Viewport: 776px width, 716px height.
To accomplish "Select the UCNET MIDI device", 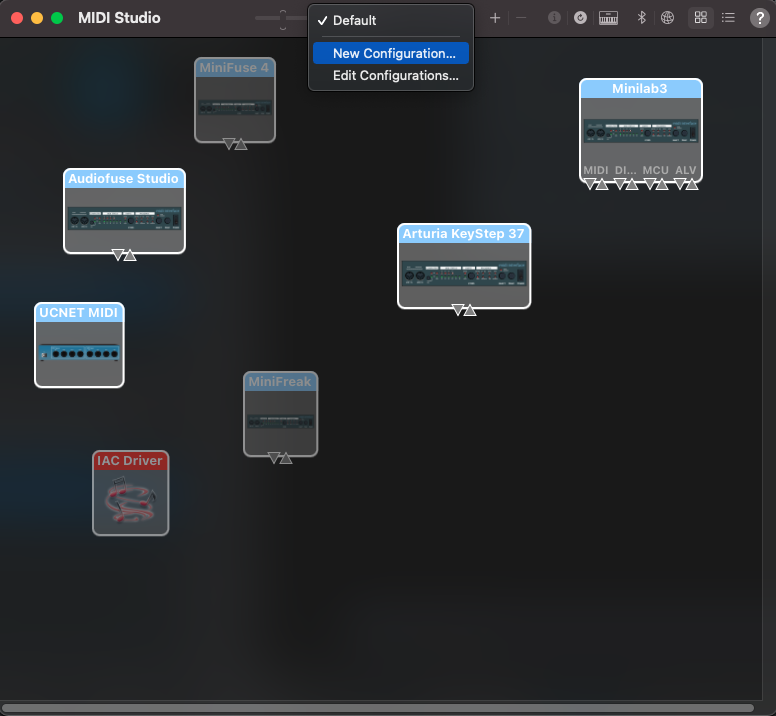I will tap(79, 345).
